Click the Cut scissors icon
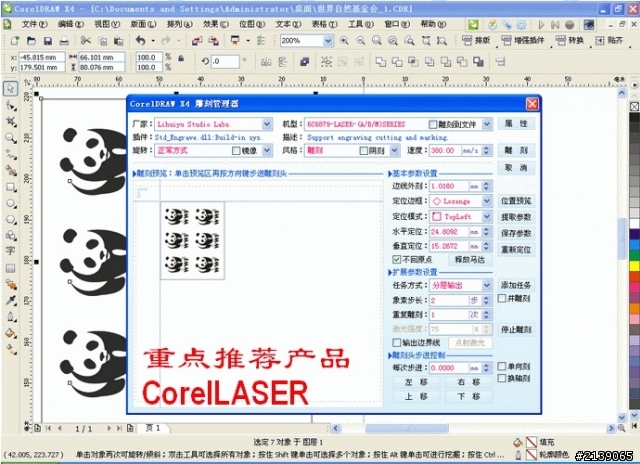Image resolution: width=640 pixels, height=464 pixels. (x=85, y=41)
